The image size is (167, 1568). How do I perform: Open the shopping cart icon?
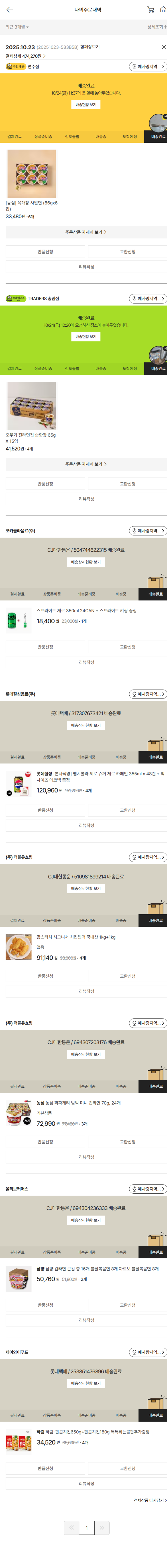pyautogui.click(x=150, y=10)
